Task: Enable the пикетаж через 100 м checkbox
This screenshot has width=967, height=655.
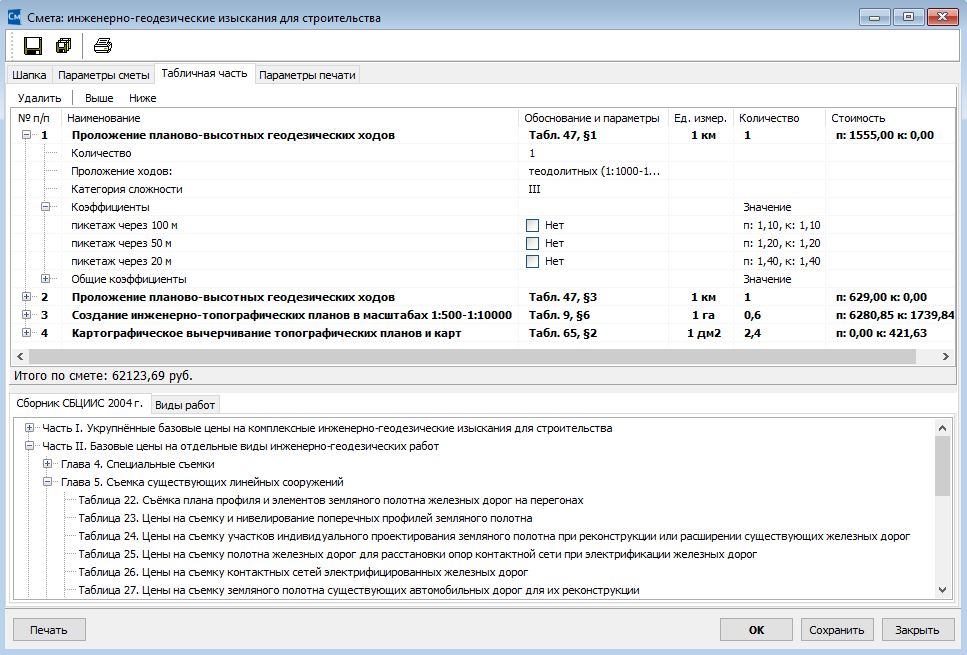Action: (x=532, y=226)
